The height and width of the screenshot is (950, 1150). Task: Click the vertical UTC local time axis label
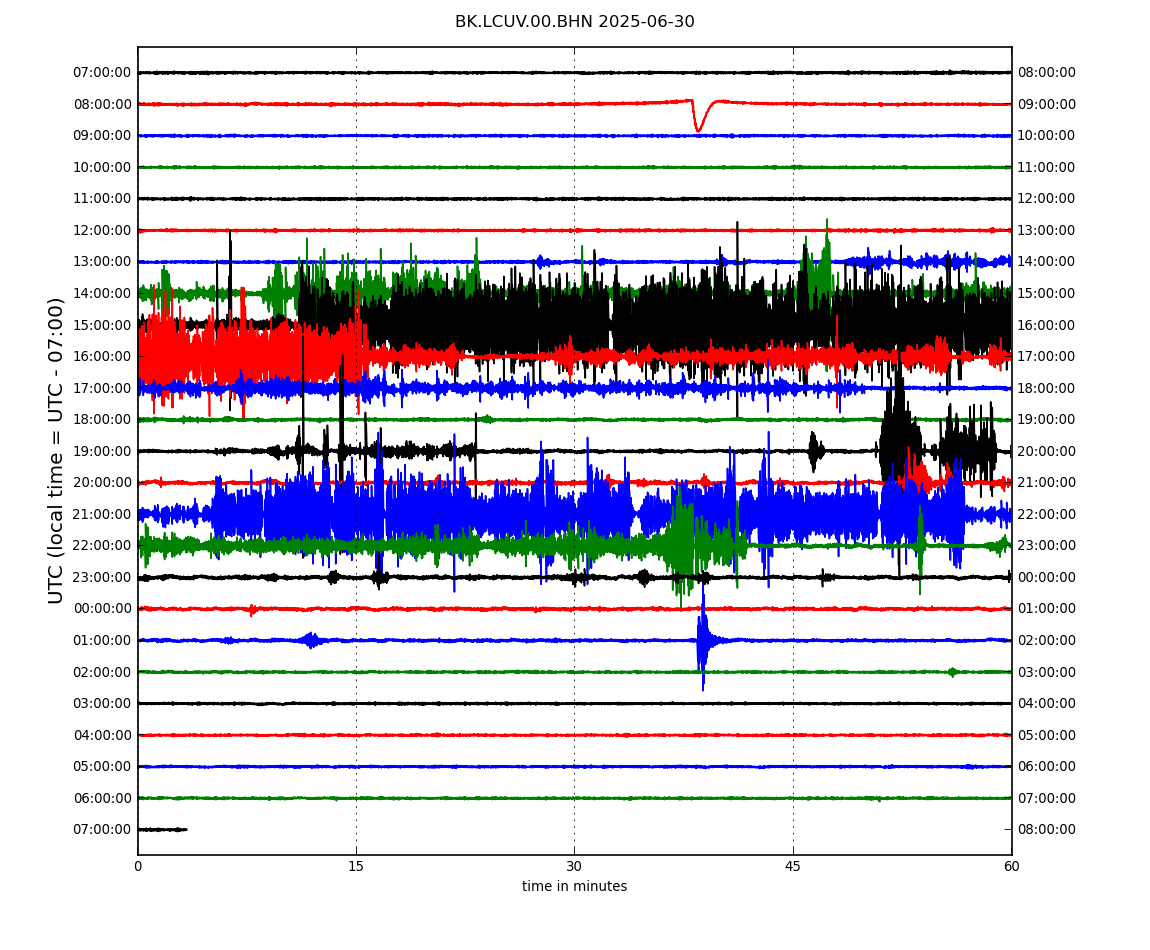[56, 450]
